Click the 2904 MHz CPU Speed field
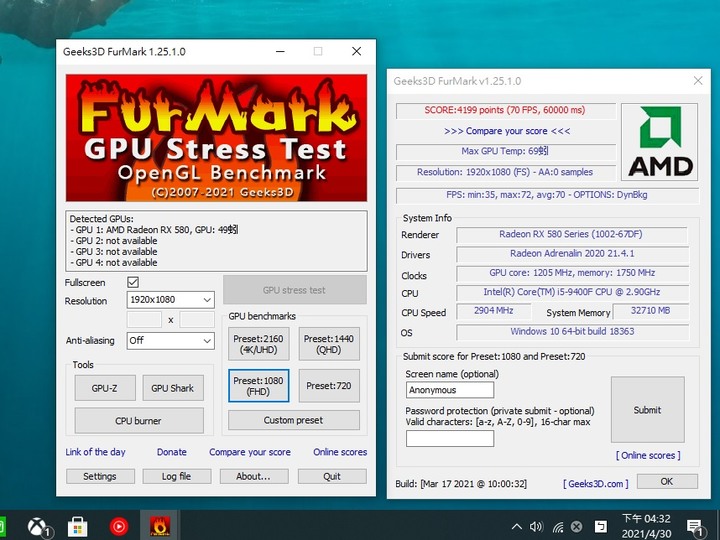This screenshot has height=540, width=720. click(x=494, y=311)
